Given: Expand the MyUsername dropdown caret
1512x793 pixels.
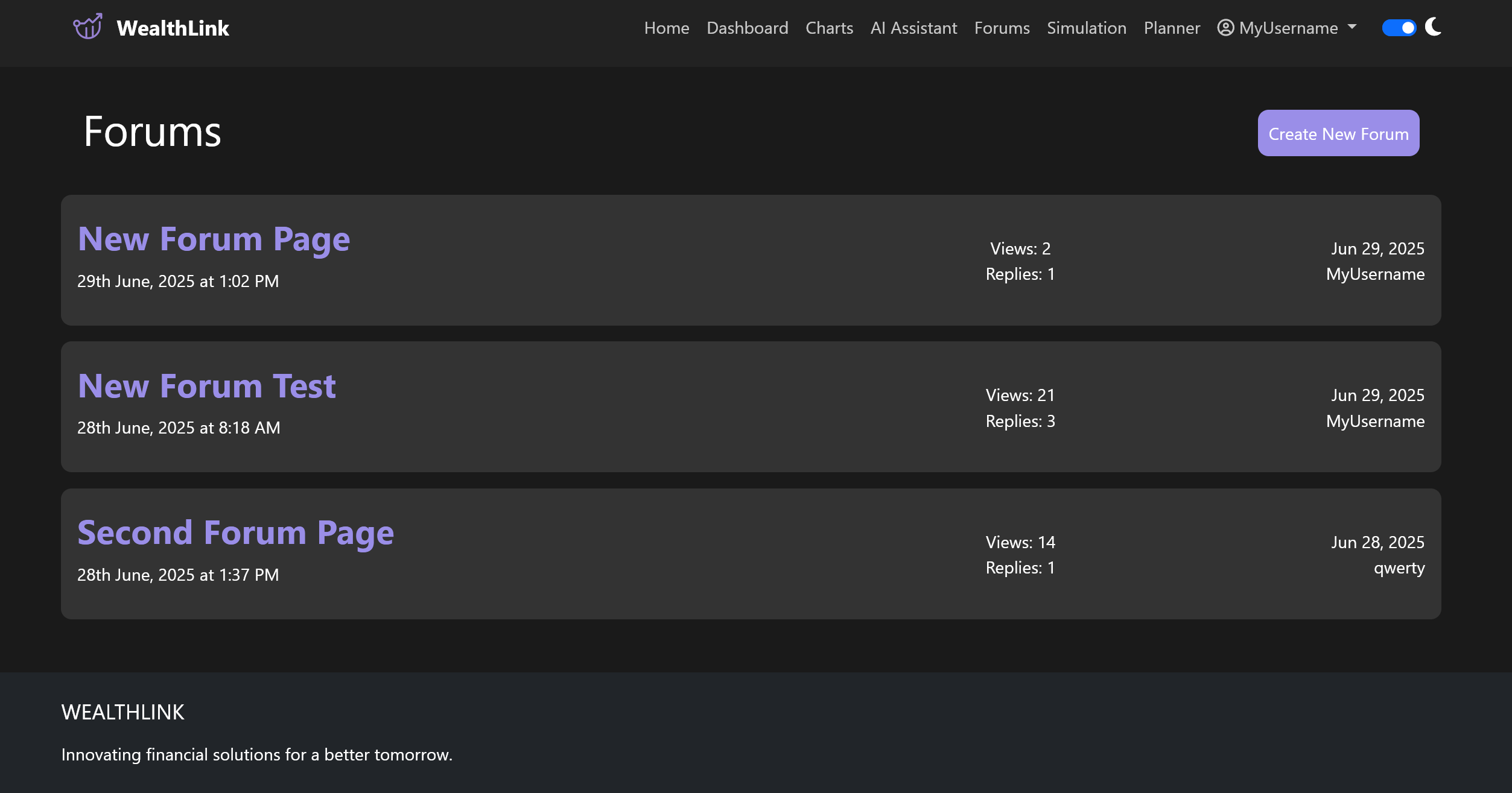Looking at the screenshot, I should point(1352,27).
